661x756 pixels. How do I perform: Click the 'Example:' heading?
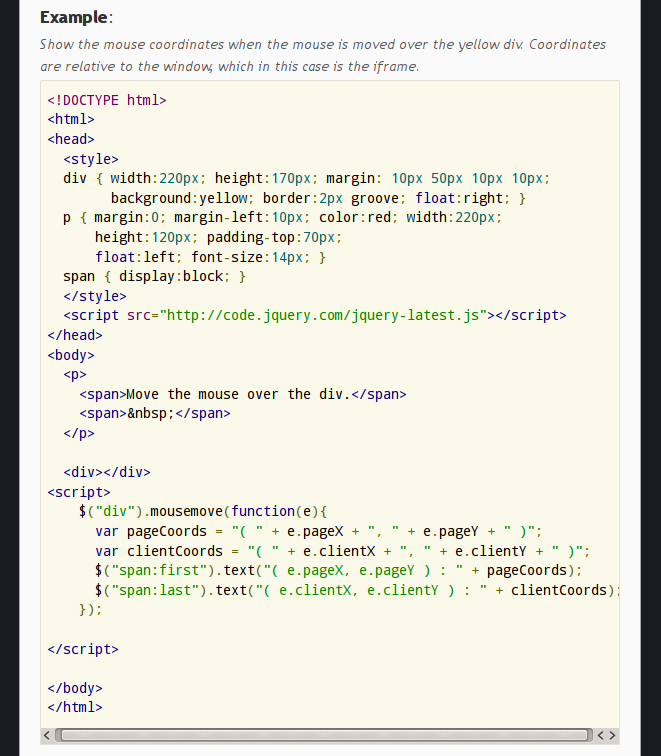(x=76, y=17)
